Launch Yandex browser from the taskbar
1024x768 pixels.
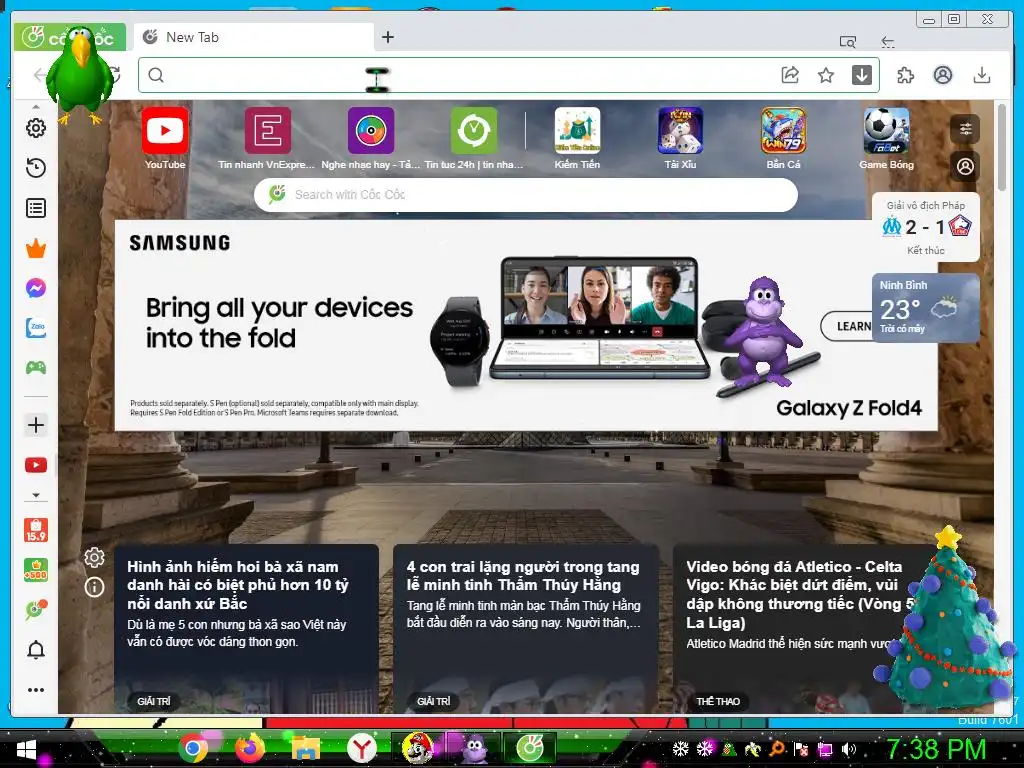pos(362,748)
